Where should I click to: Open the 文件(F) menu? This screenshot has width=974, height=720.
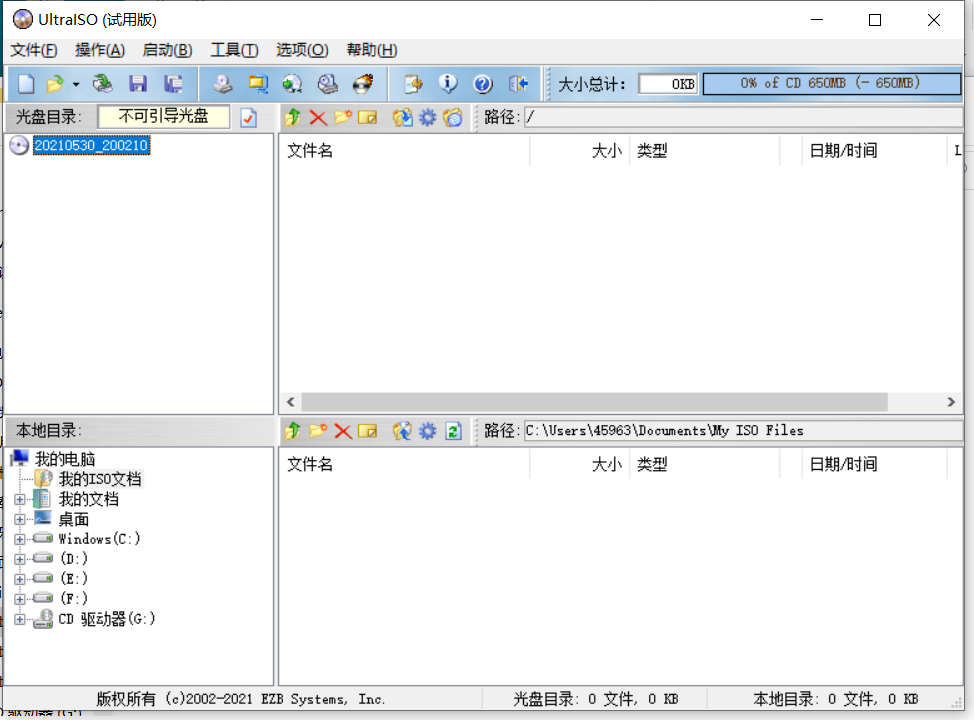tap(34, 50)
